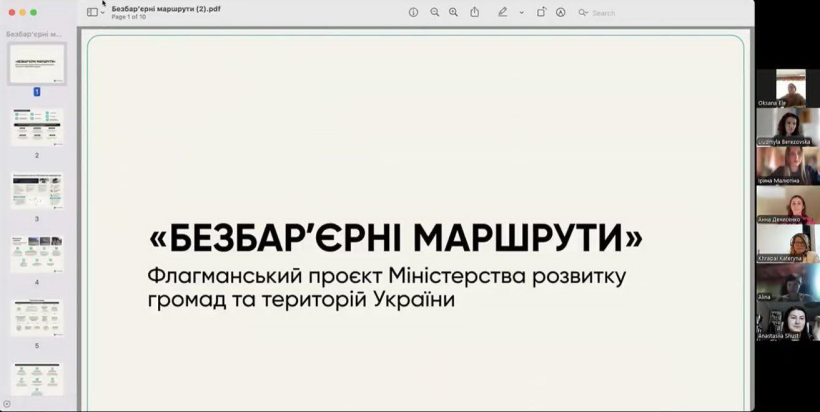Select Anastasiia Shust's video tile

(788, 321)
